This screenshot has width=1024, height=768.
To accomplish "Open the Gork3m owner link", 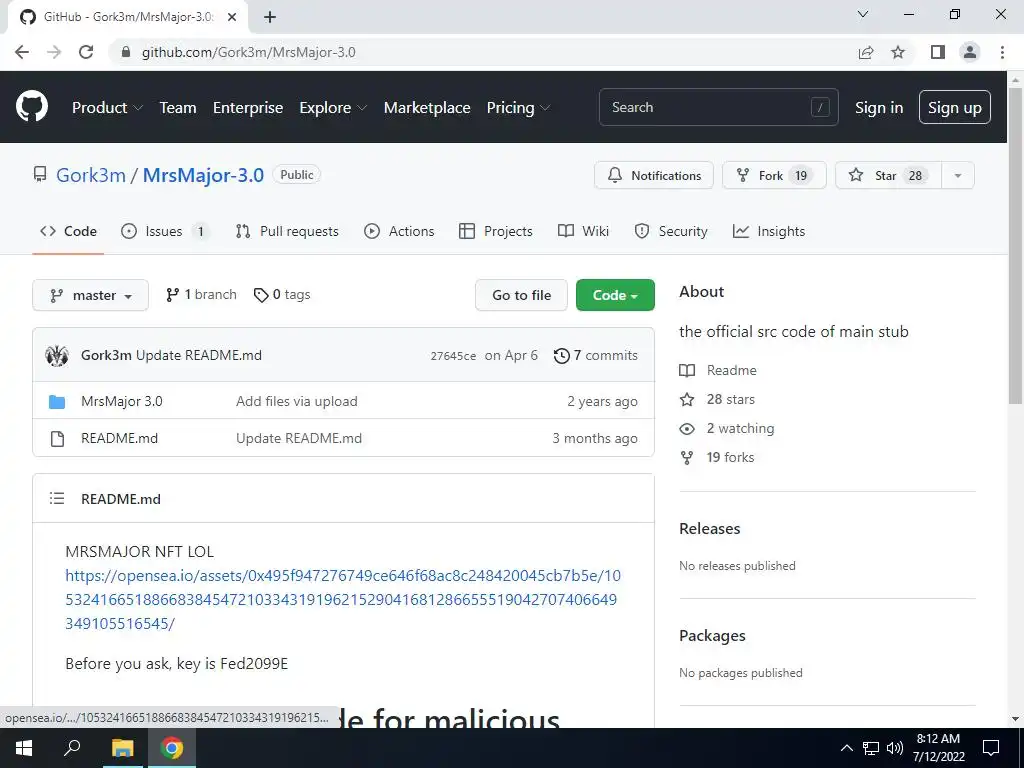I will pos(91,175).
